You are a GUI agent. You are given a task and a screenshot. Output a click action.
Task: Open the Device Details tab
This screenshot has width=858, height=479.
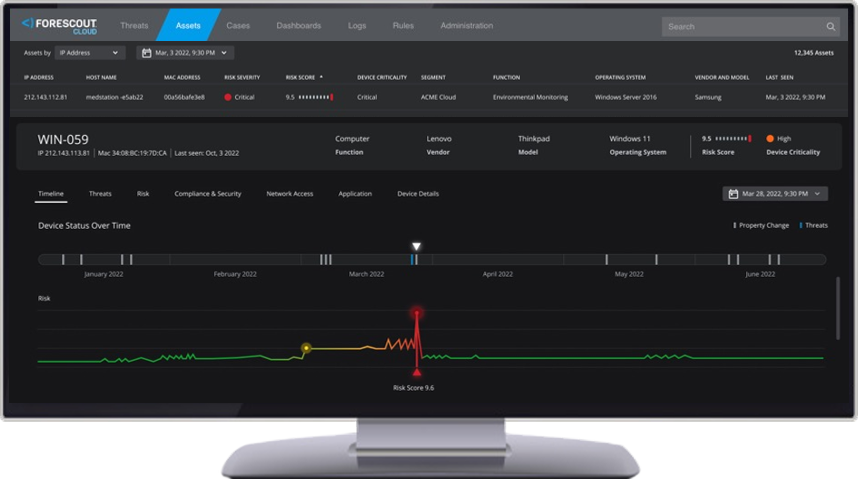click(418, 194)
